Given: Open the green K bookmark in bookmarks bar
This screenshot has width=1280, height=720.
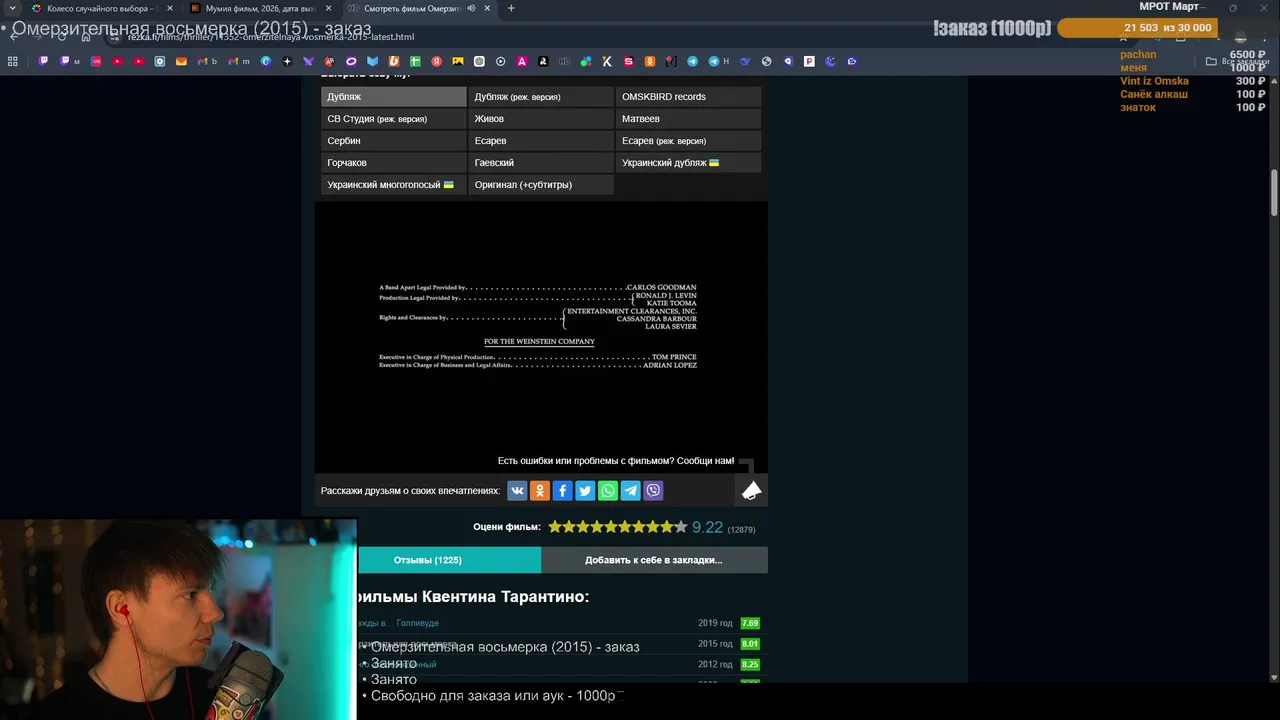Looking at the screenshot, I should coord(607,61).
